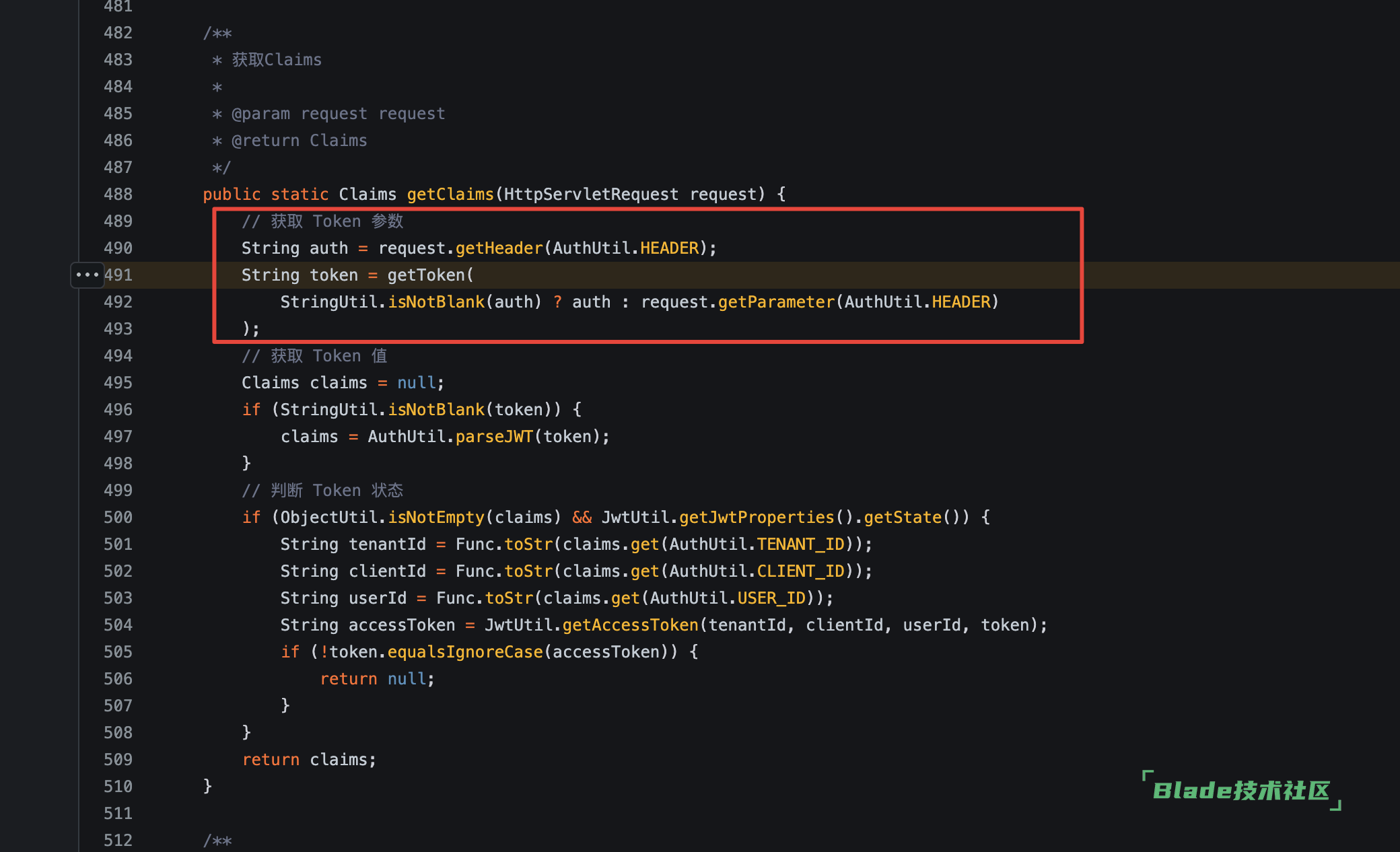Click the getHeader call on line 490
1400x852 pixels.
[x=499, y=248]
